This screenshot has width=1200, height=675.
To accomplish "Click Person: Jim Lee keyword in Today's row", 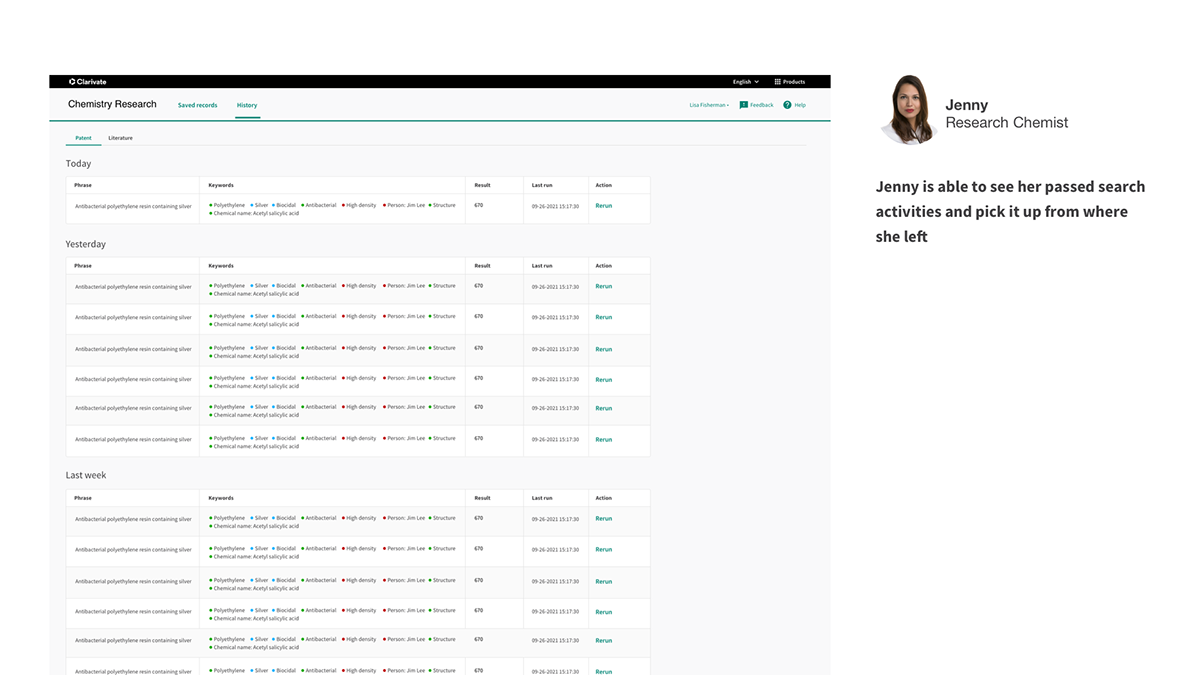I will tap(404, 205).
